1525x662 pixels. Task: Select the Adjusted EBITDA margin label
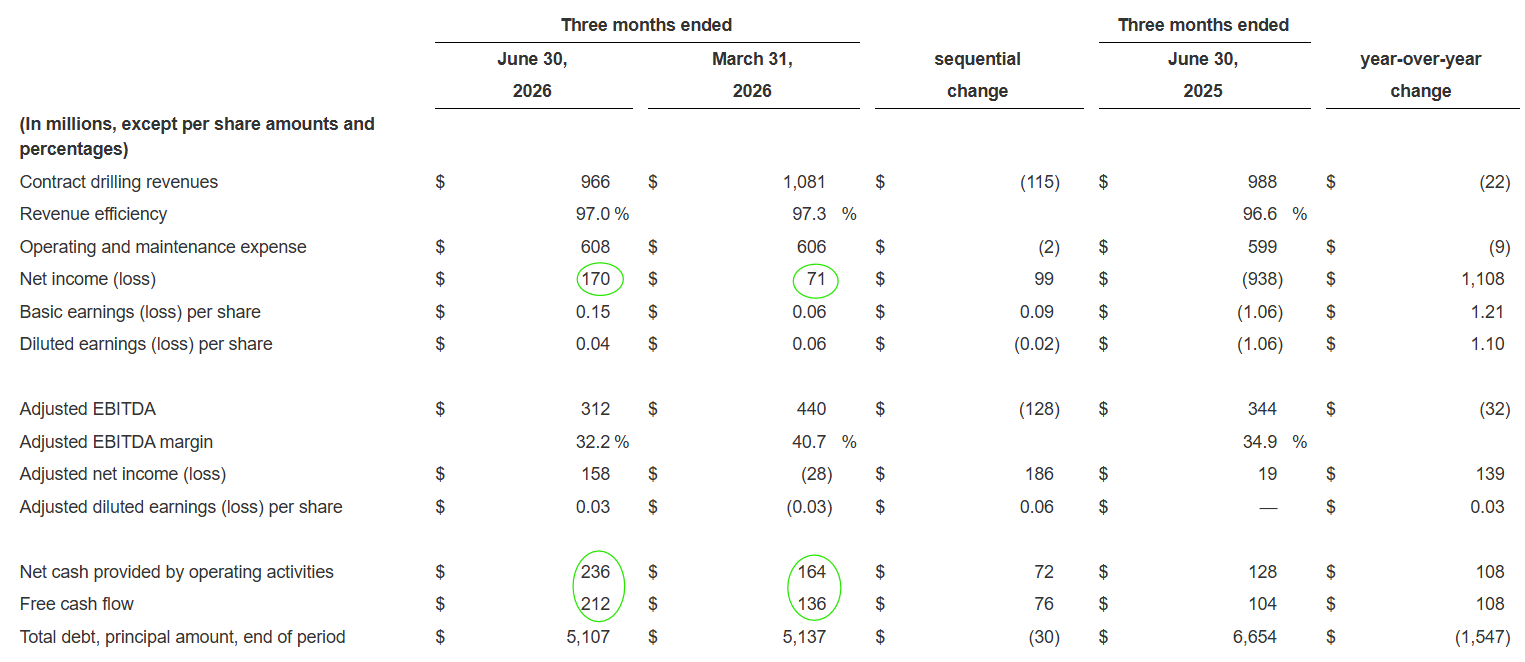(116, 442)
